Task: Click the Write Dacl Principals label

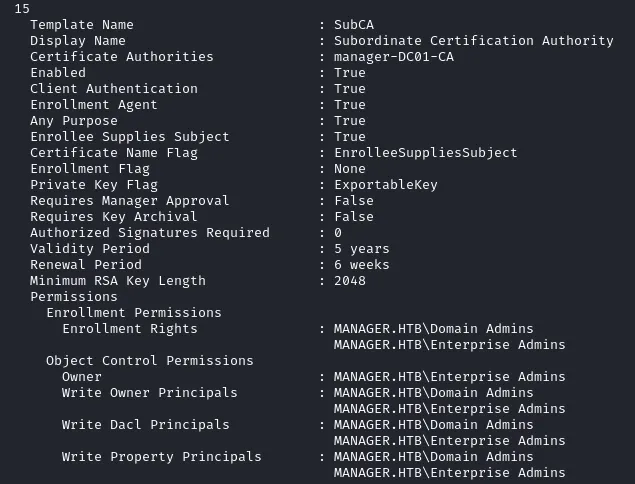Action: tap(145, 425)
